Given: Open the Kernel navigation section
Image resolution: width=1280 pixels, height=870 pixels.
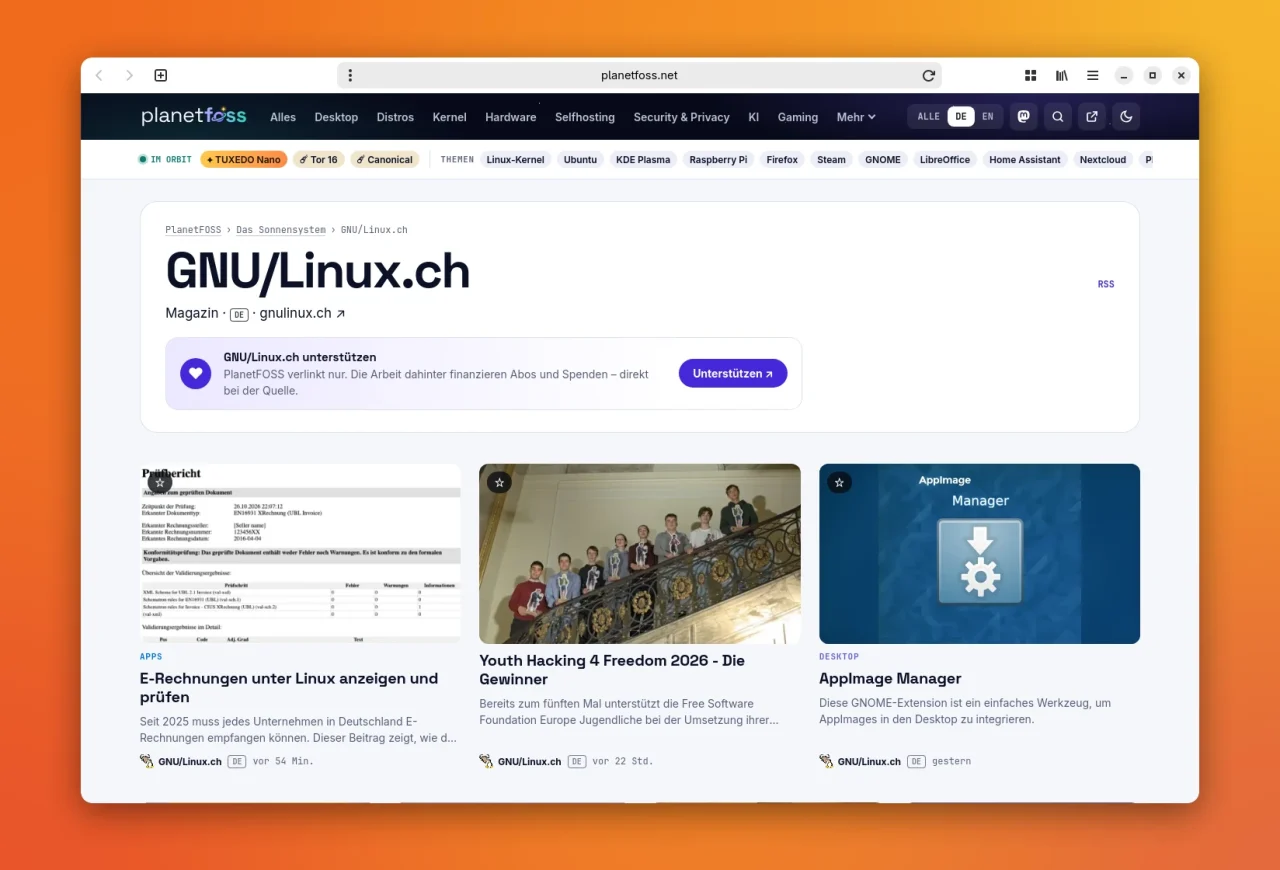Looking at the screenshot, I should [x=450, y=117].
